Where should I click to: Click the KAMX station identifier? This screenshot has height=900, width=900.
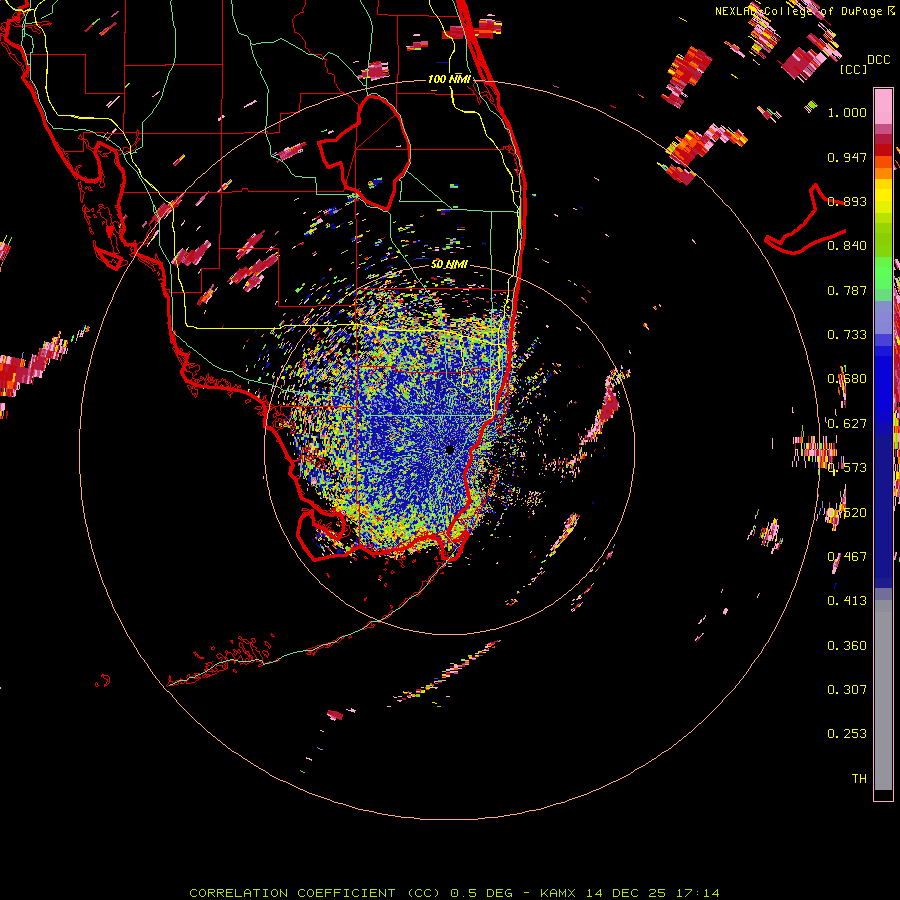(x=558, y=893)
